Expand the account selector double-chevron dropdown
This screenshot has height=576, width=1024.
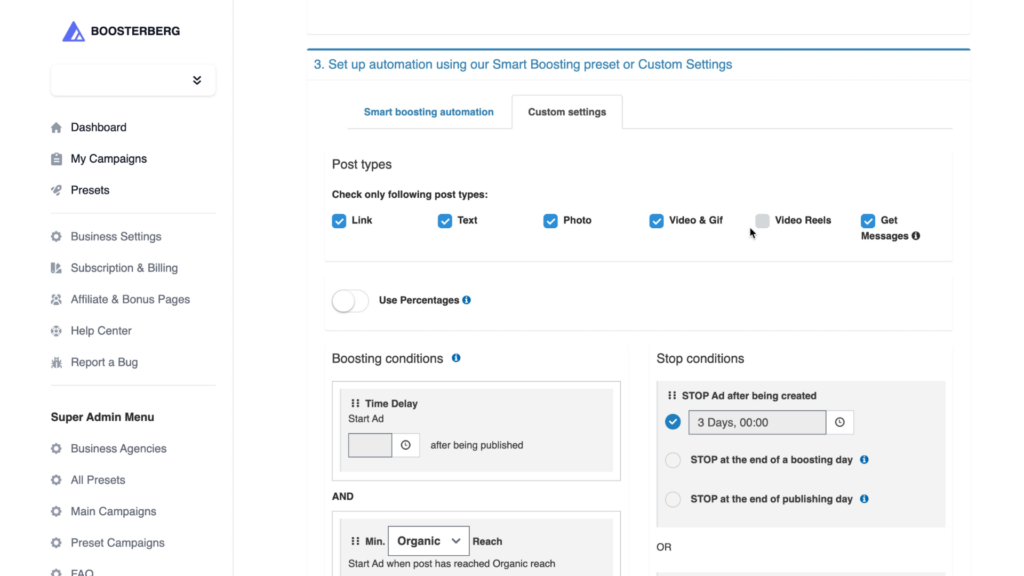pos(197,80)
